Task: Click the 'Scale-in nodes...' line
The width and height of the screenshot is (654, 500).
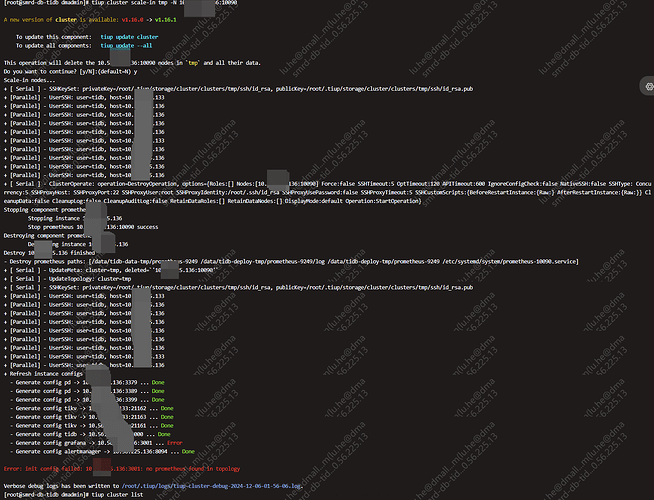Action: point(29,80)
